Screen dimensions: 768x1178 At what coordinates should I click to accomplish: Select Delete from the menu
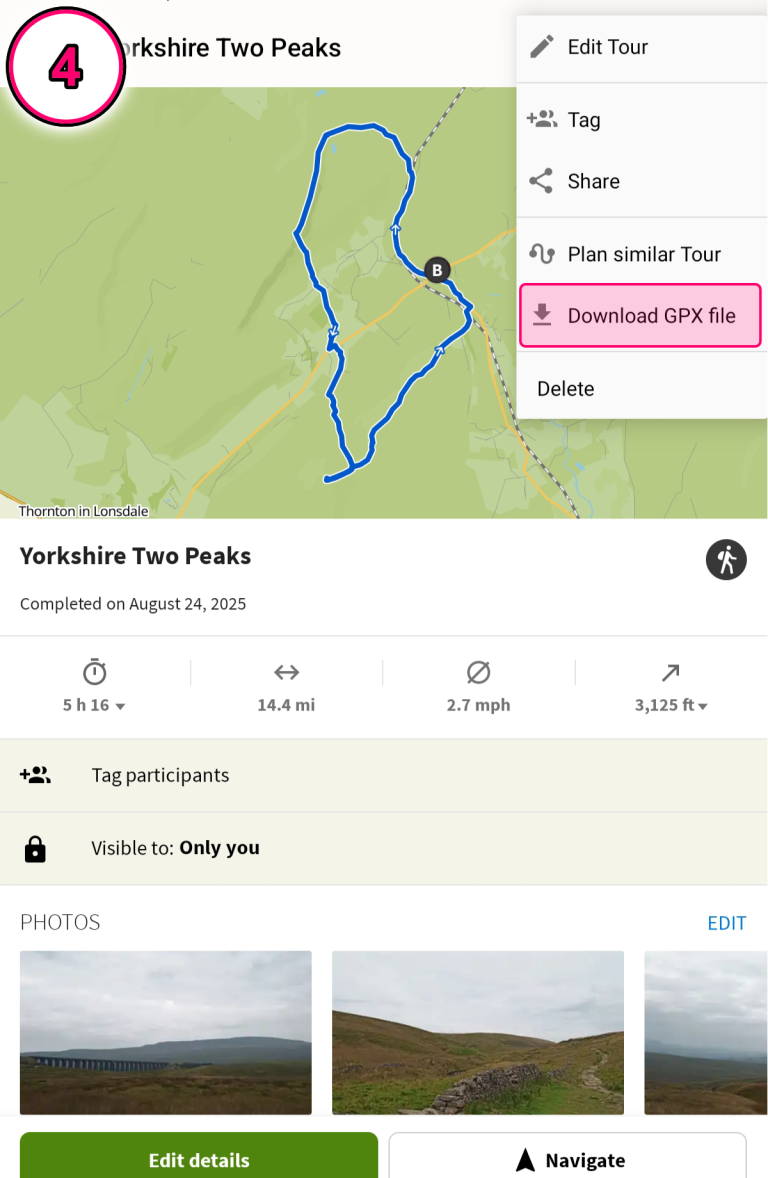566,389
